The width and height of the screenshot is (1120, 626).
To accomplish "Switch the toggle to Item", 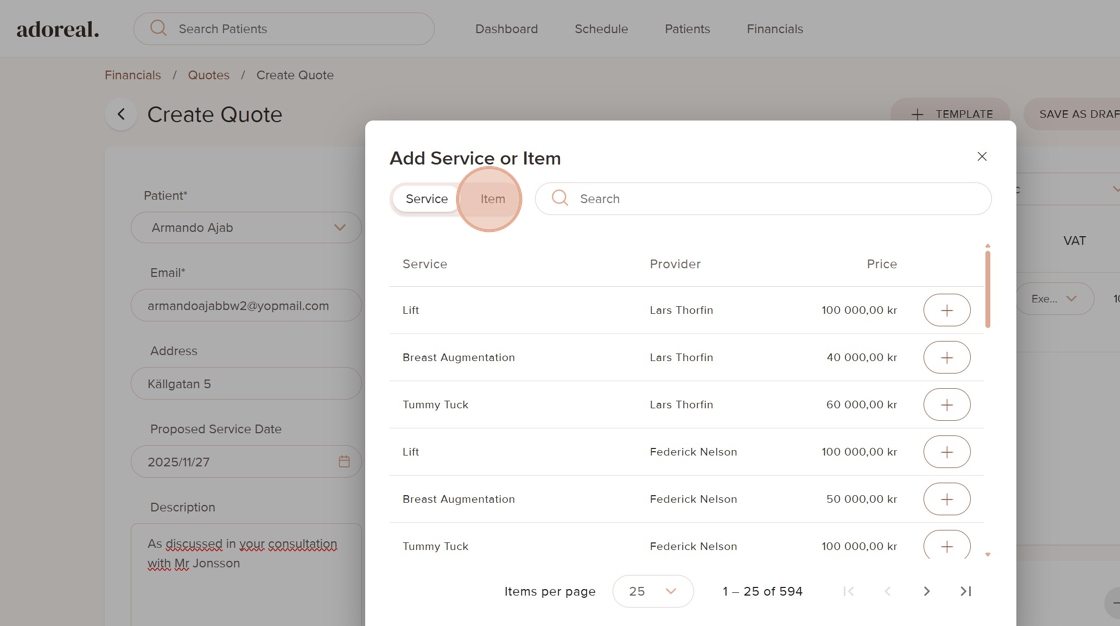I will 492,199.
